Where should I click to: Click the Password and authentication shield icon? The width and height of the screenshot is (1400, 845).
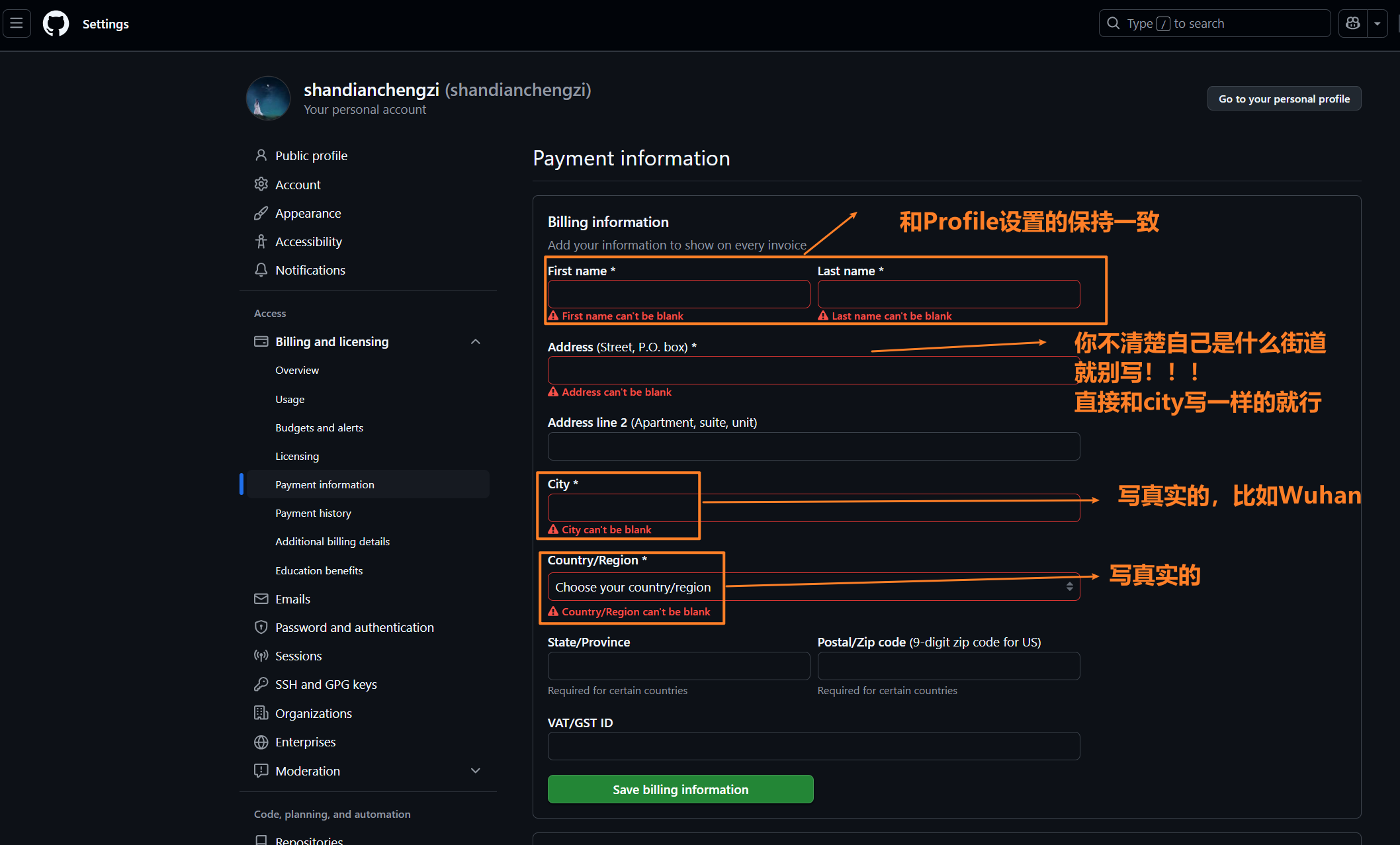[x=261, y=627]
